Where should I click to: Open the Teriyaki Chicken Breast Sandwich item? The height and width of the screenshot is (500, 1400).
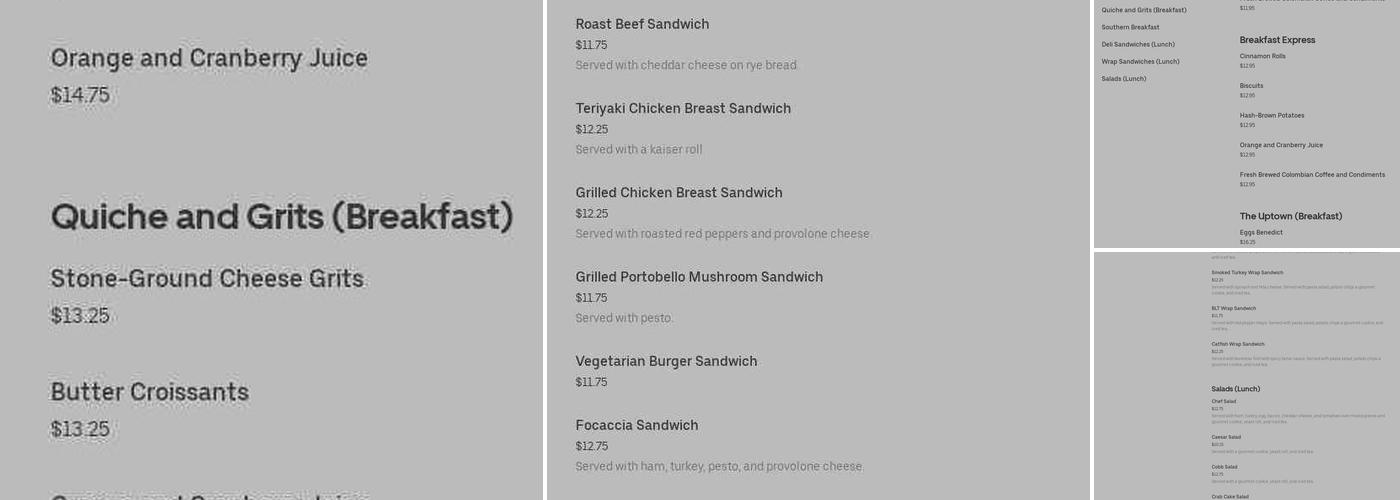pyautogui.click(x=683, y=108)
